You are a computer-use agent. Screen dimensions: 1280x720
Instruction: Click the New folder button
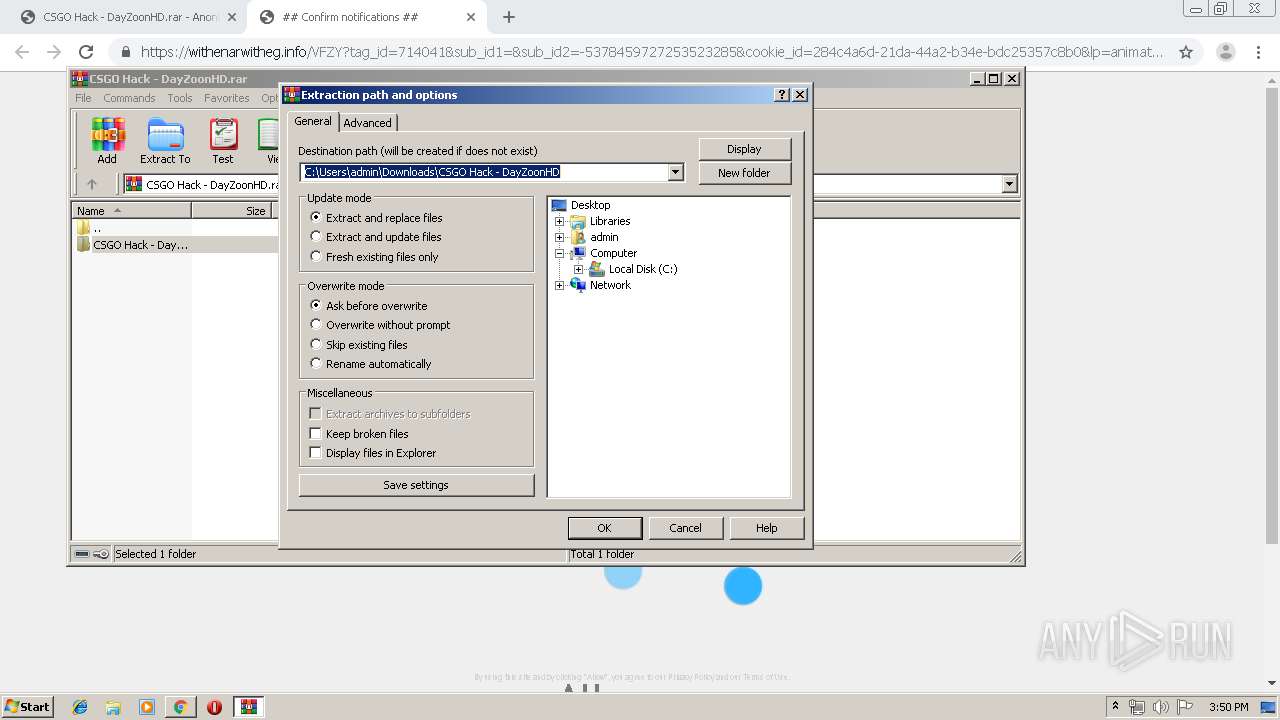744,173
